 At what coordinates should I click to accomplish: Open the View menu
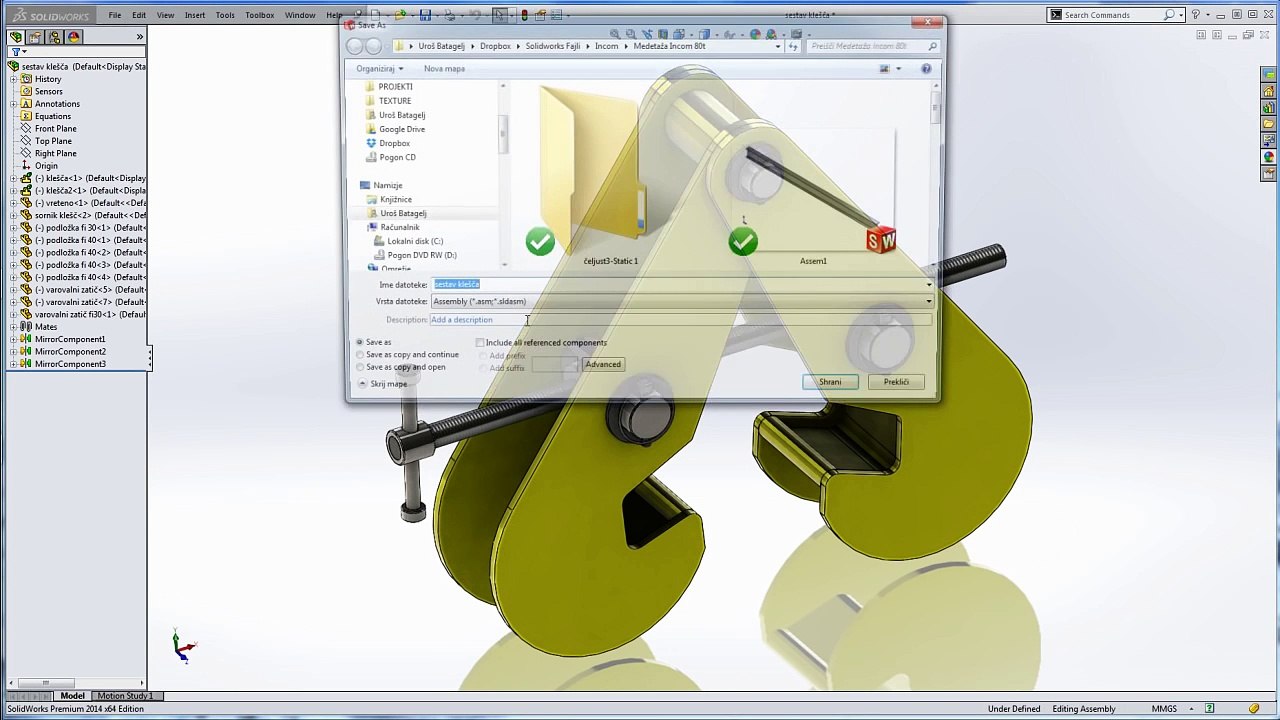coord(165,15)
